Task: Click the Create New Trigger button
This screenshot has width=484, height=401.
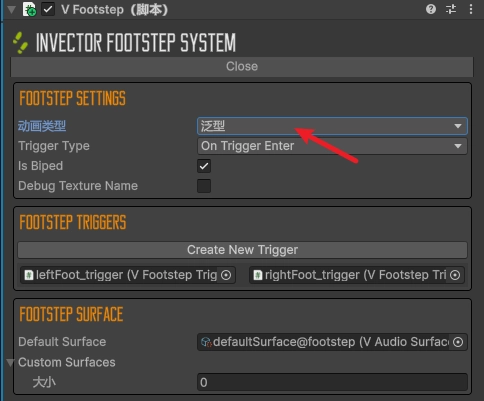Action: point(242,250)
